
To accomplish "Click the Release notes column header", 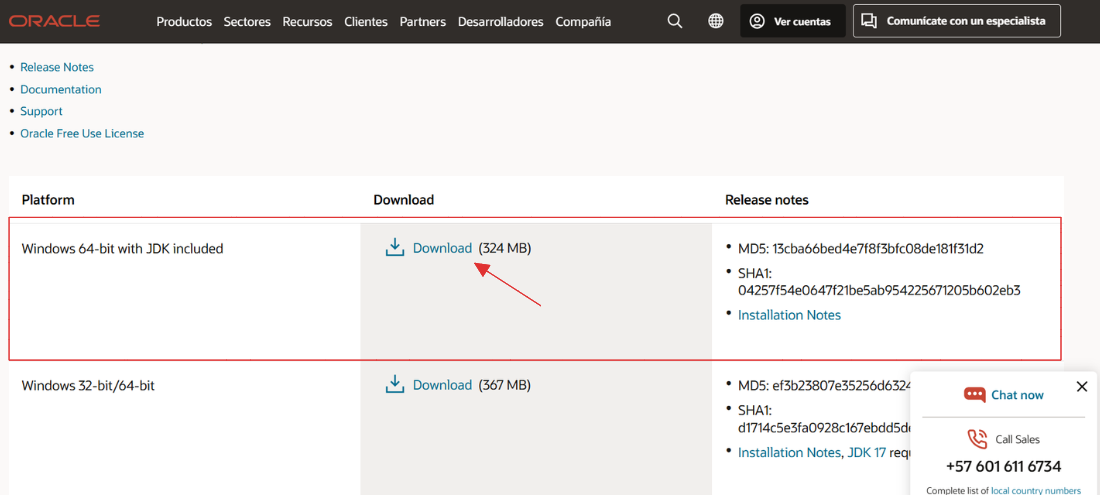I will pyautogui.click(x=767, y=201).
